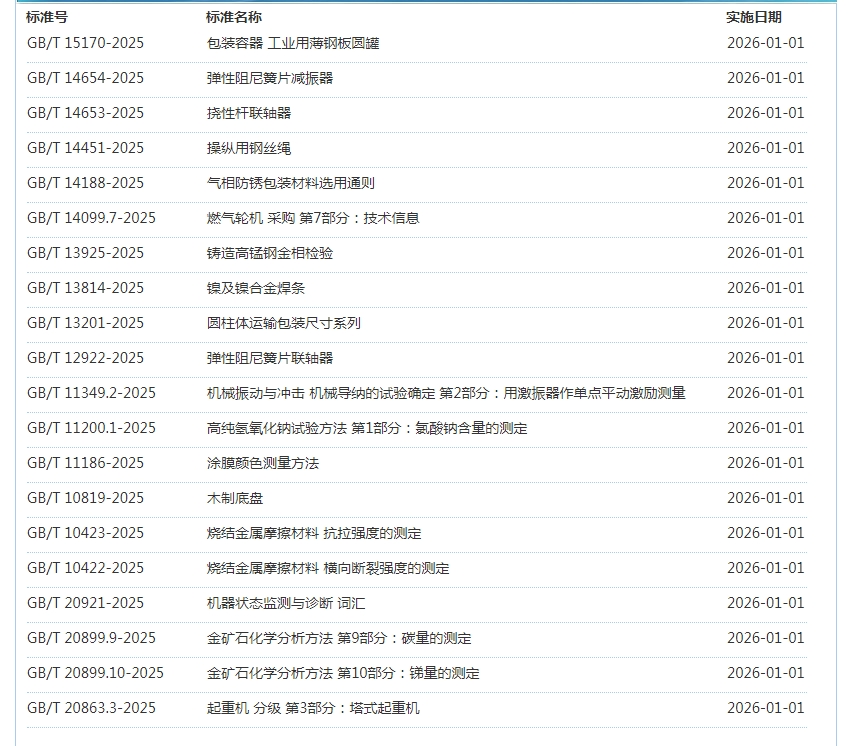Open 气相防锈包装材料选用通则 standard name
855x746 pixels.
pyautogui.click(x=291, y=183)
